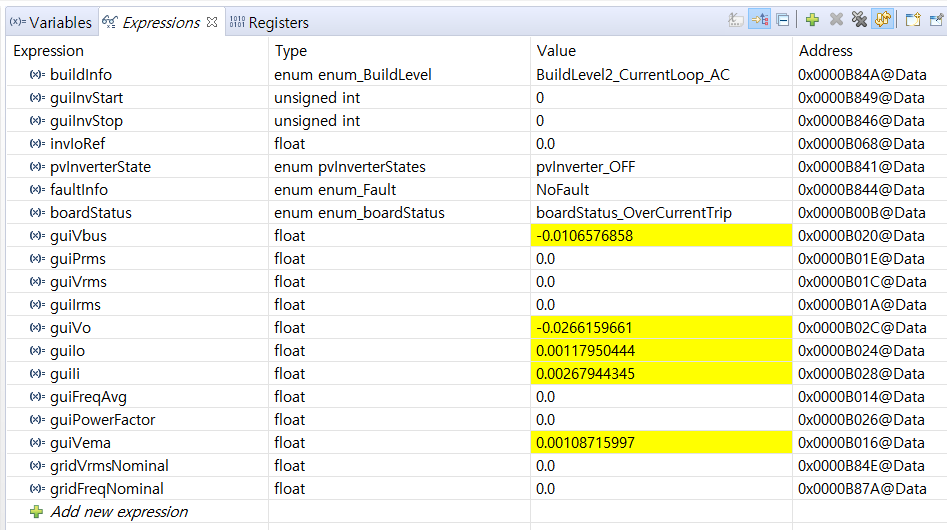Click the Remove Selected expression X icon

[x=836, y=20]
